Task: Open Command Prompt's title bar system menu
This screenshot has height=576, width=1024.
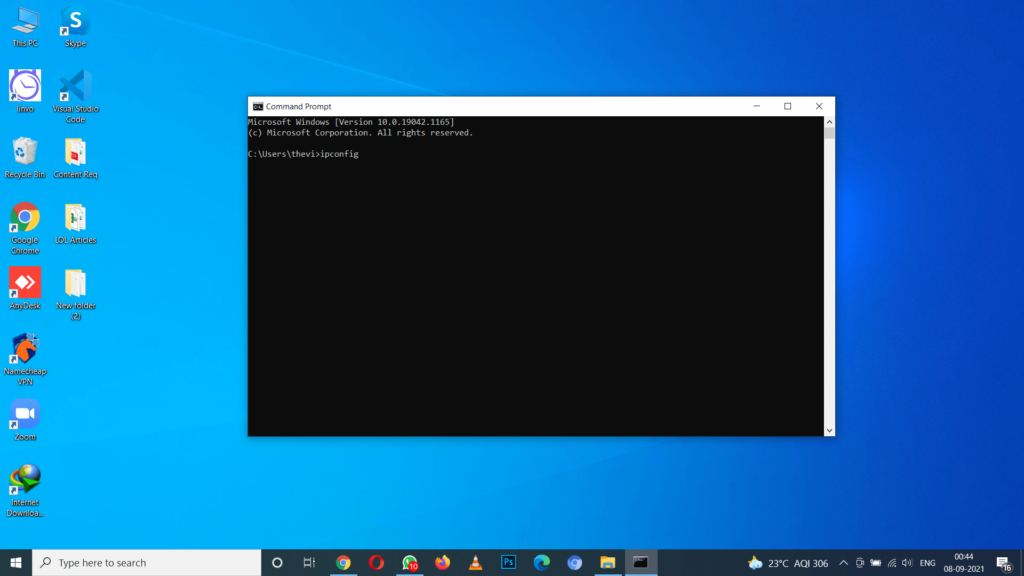Action: 256,106
